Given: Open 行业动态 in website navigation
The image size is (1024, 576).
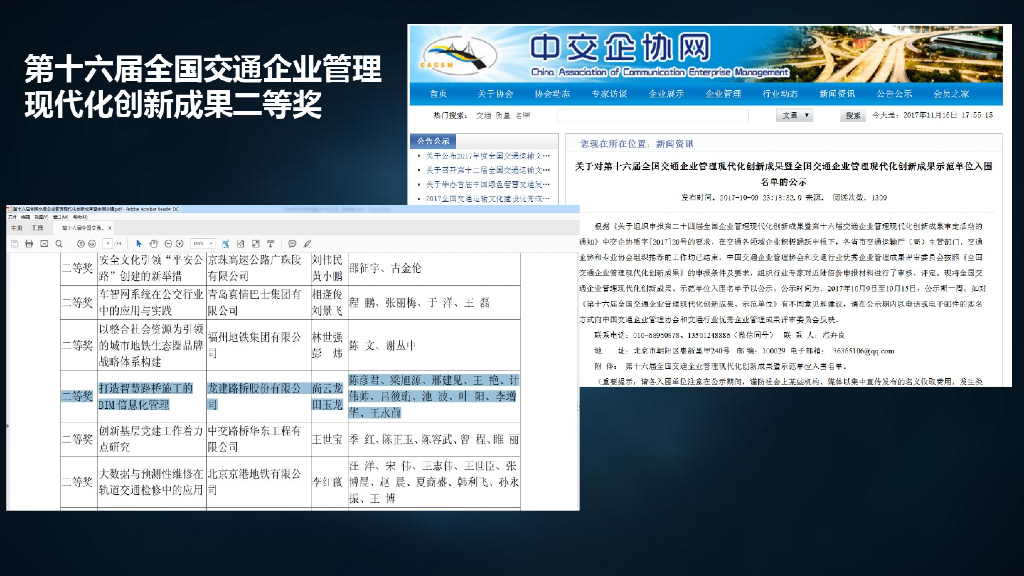Looking at the screenshot, I should [780, 94].
